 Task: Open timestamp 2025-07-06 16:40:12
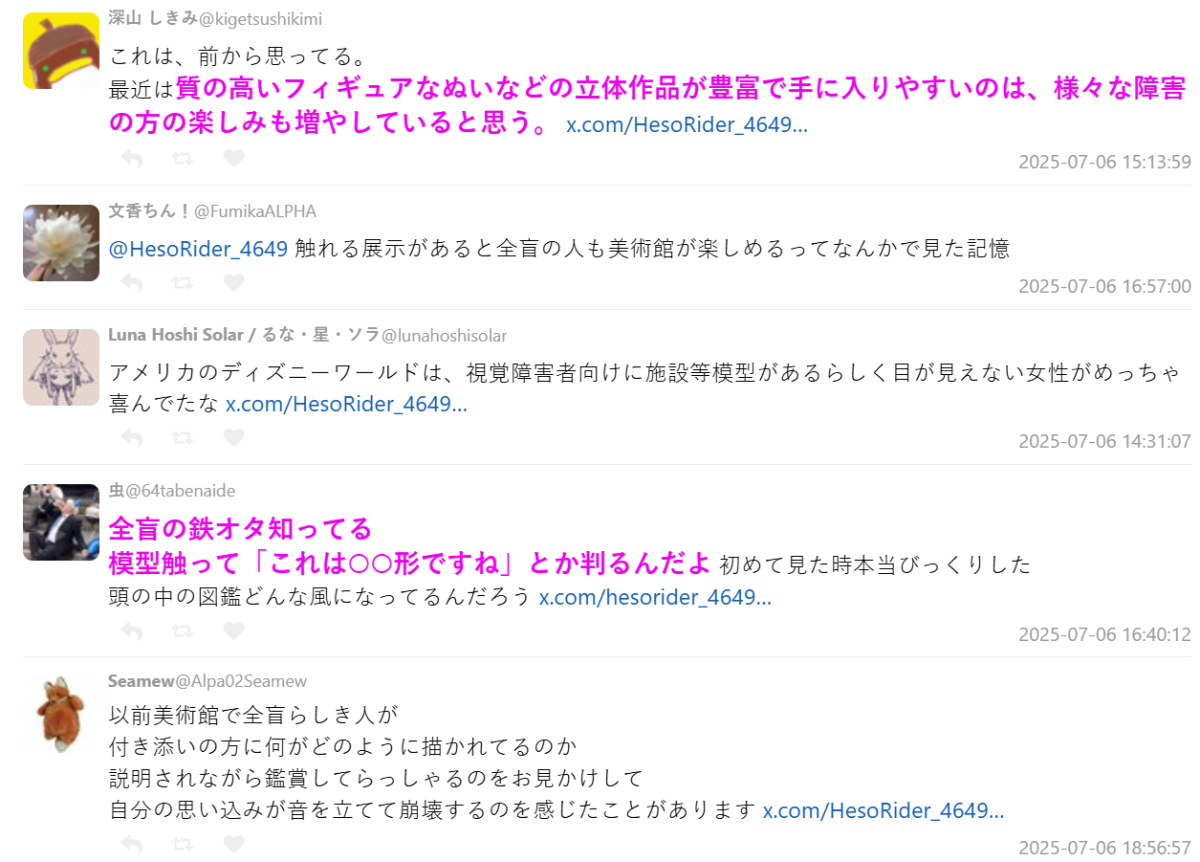coord(1105,635)
